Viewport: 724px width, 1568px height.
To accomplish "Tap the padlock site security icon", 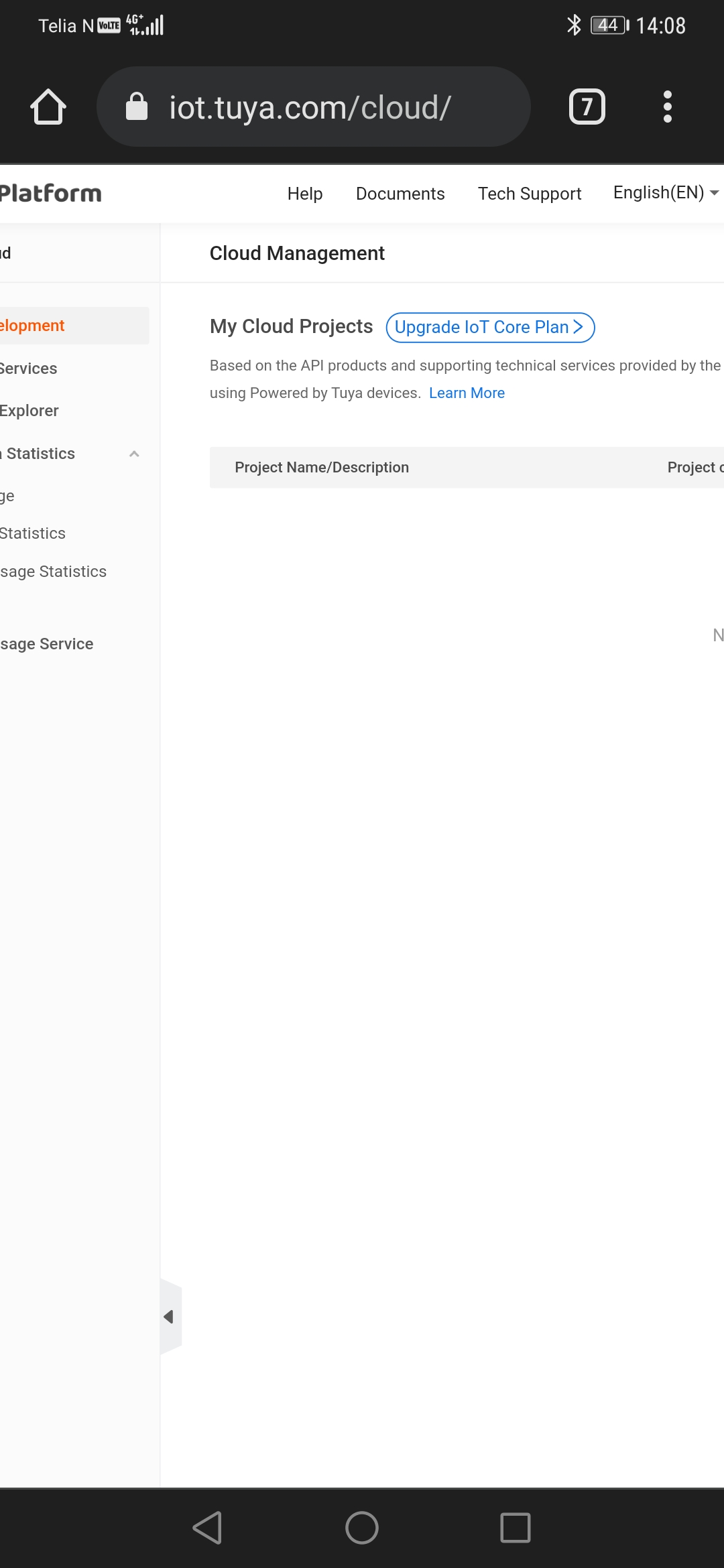I will (137, 107).
